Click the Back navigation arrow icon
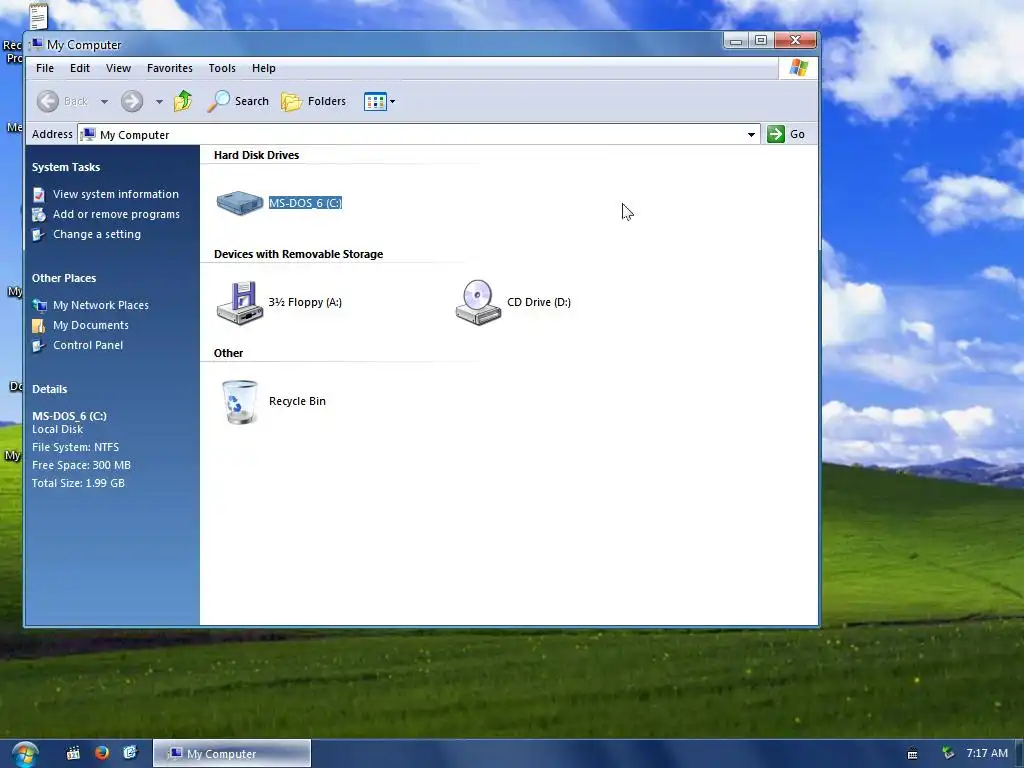Screen dimensions: 1024x768 point(48,101)
